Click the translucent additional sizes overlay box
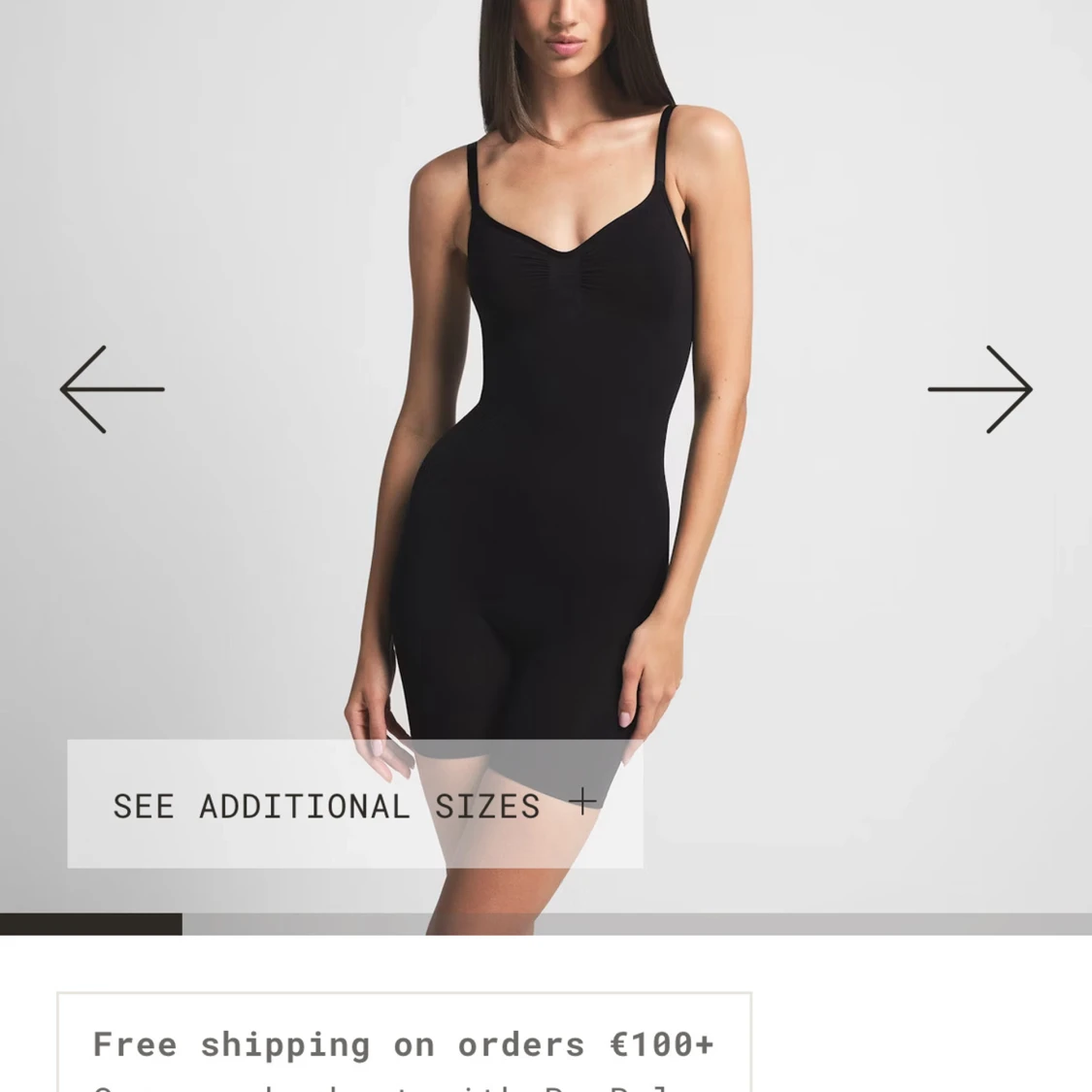 (354, 804)
